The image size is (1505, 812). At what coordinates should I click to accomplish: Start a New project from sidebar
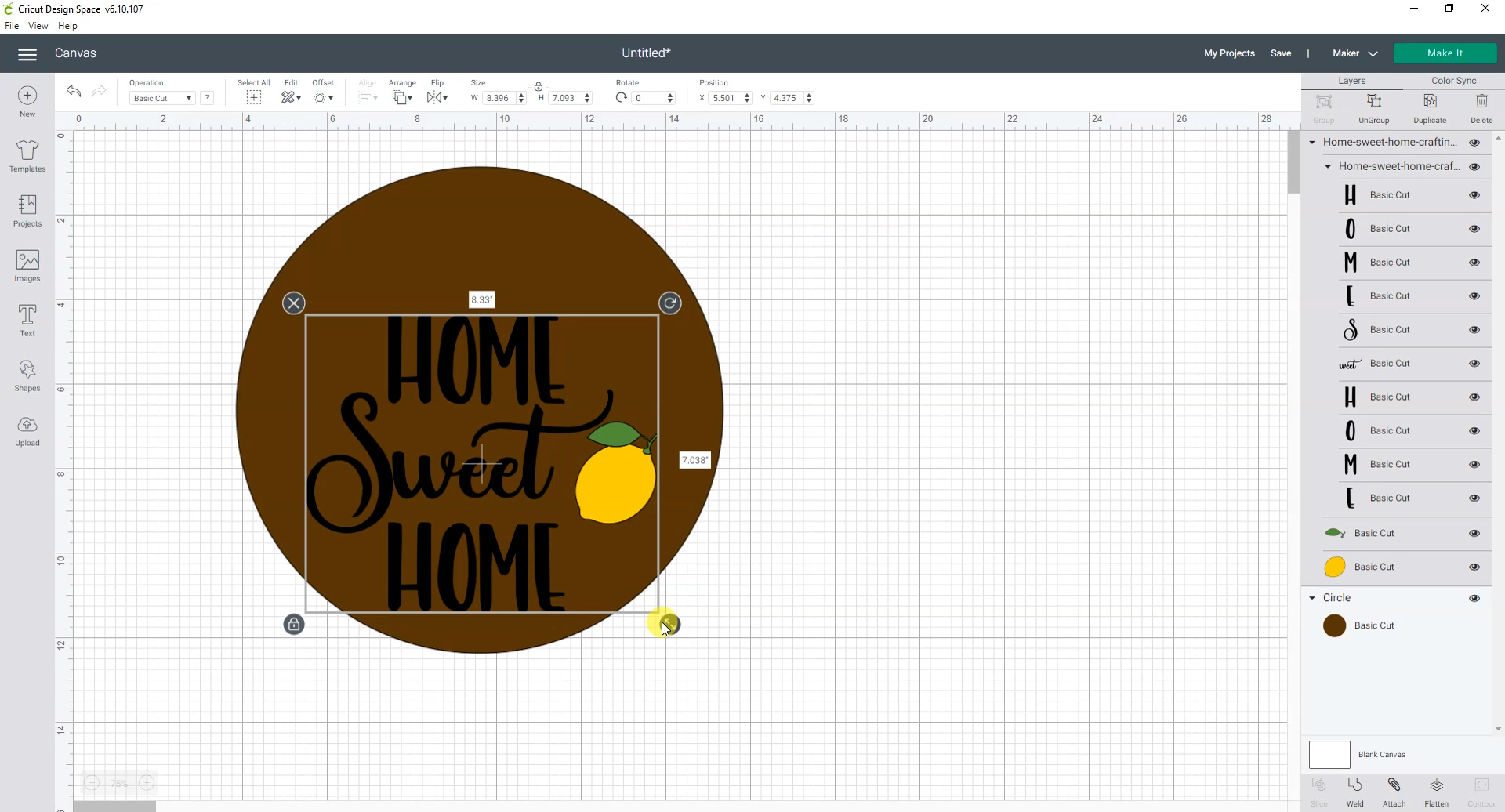coord(27,101)
